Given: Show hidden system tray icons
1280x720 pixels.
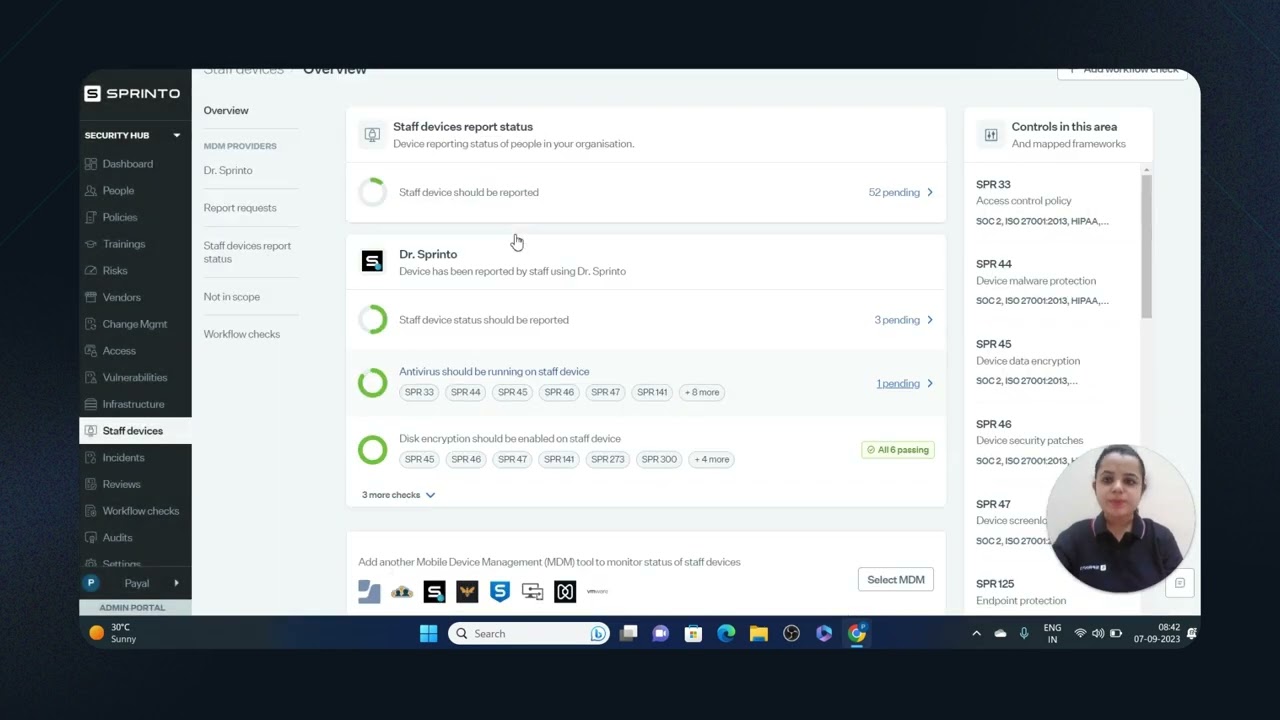Looking at the screenshot, I should coord(976,633).
